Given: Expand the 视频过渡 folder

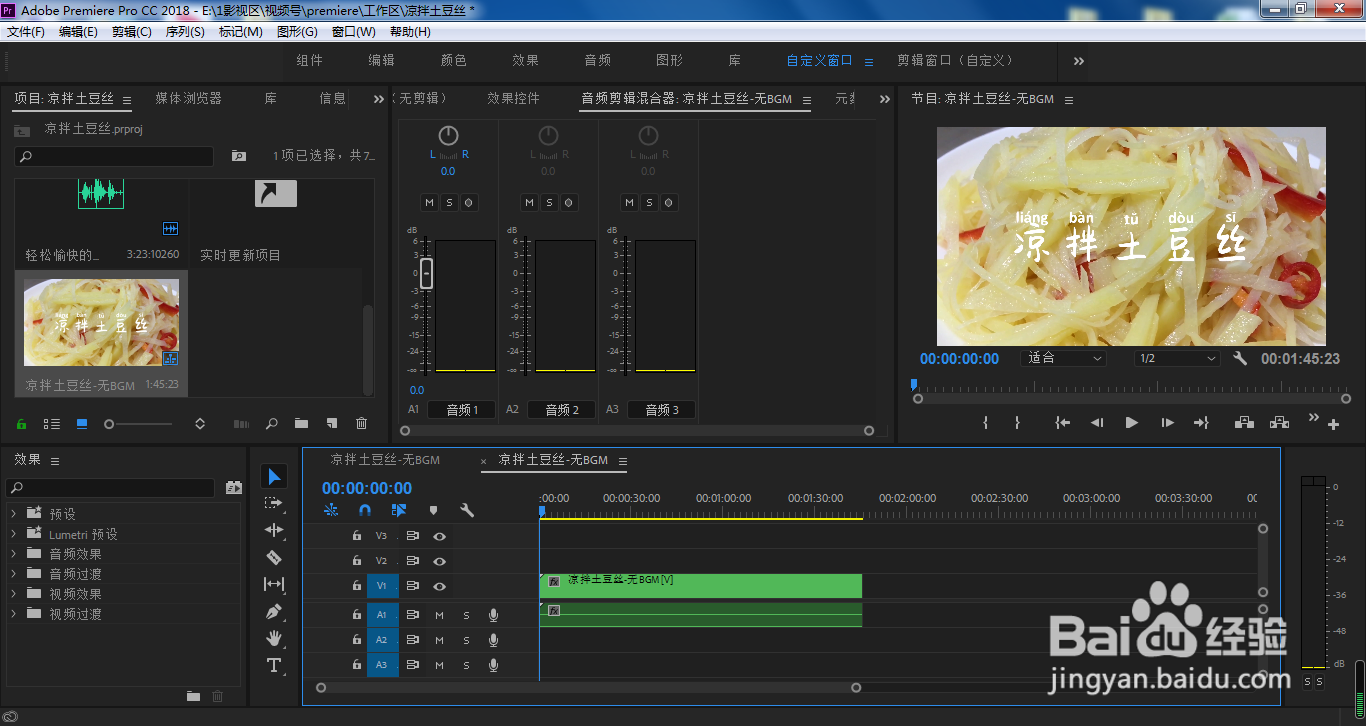Looking at the screenshot, I should point(13,613).
